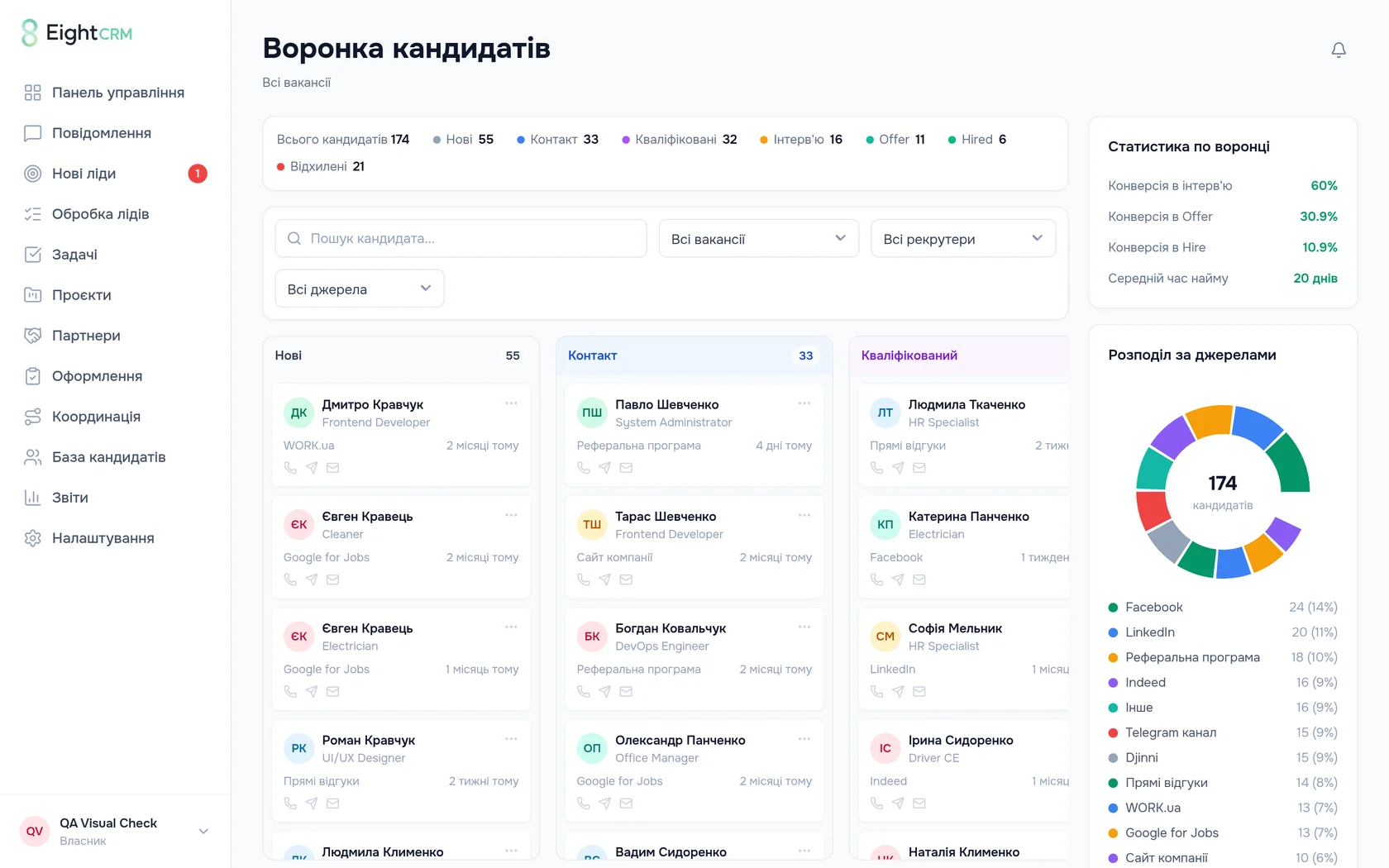The height and width of the screenshot is (868, 1389).
Task: Click email icon on Євген Кравець Electrician card
Action: (x=333, y=691)
